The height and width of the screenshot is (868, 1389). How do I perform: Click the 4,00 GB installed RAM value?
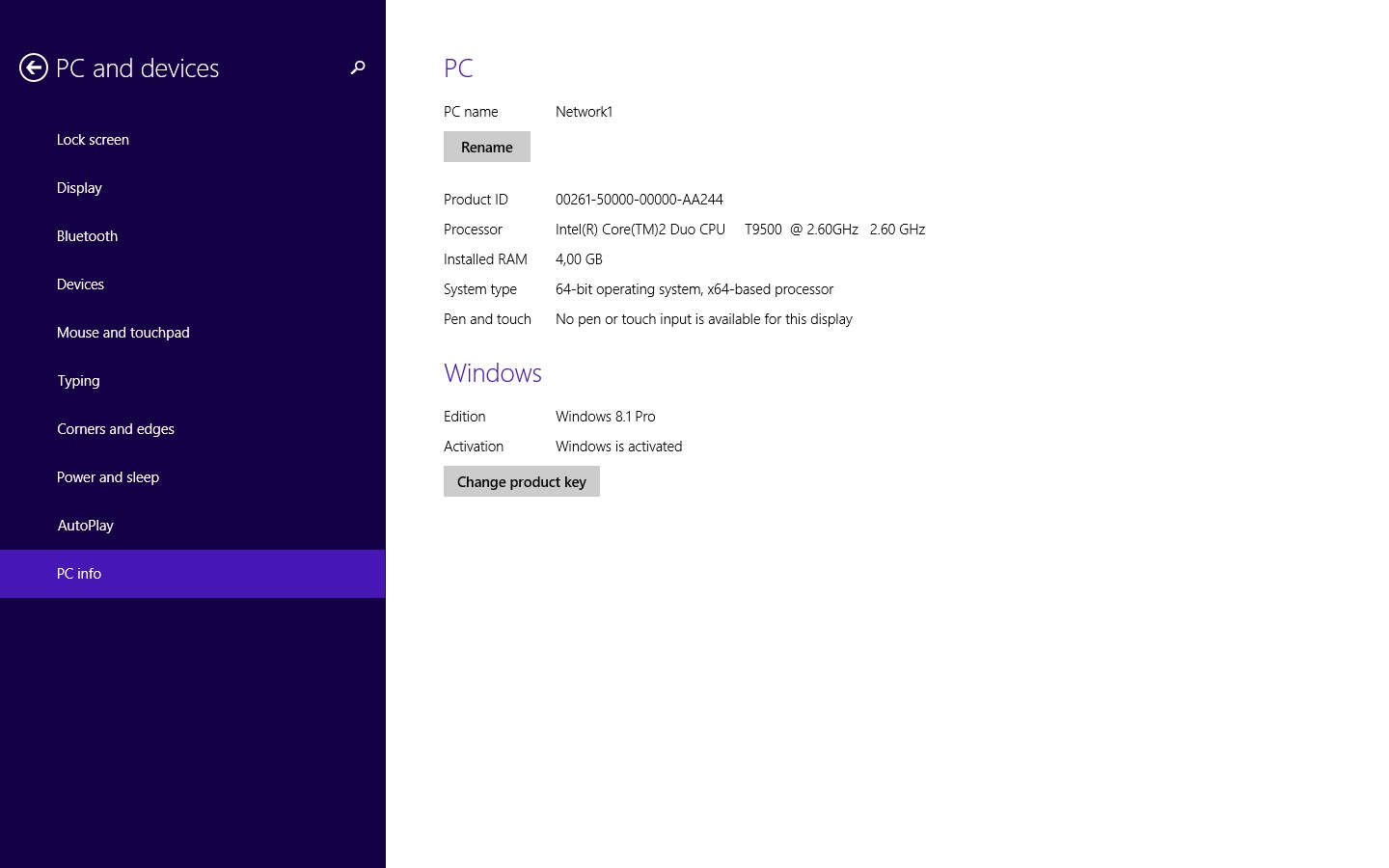tap(579, 259)
